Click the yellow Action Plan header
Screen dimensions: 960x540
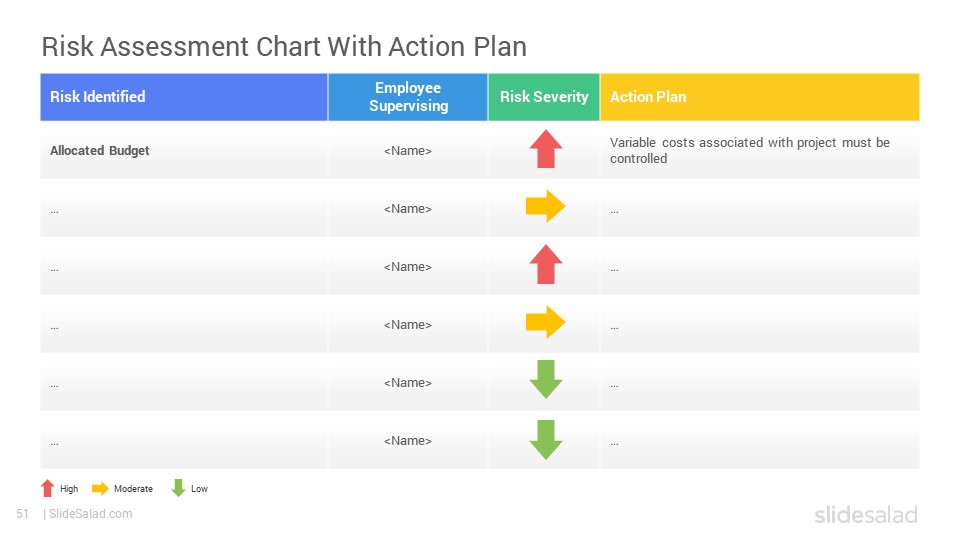tap(760, 97)
